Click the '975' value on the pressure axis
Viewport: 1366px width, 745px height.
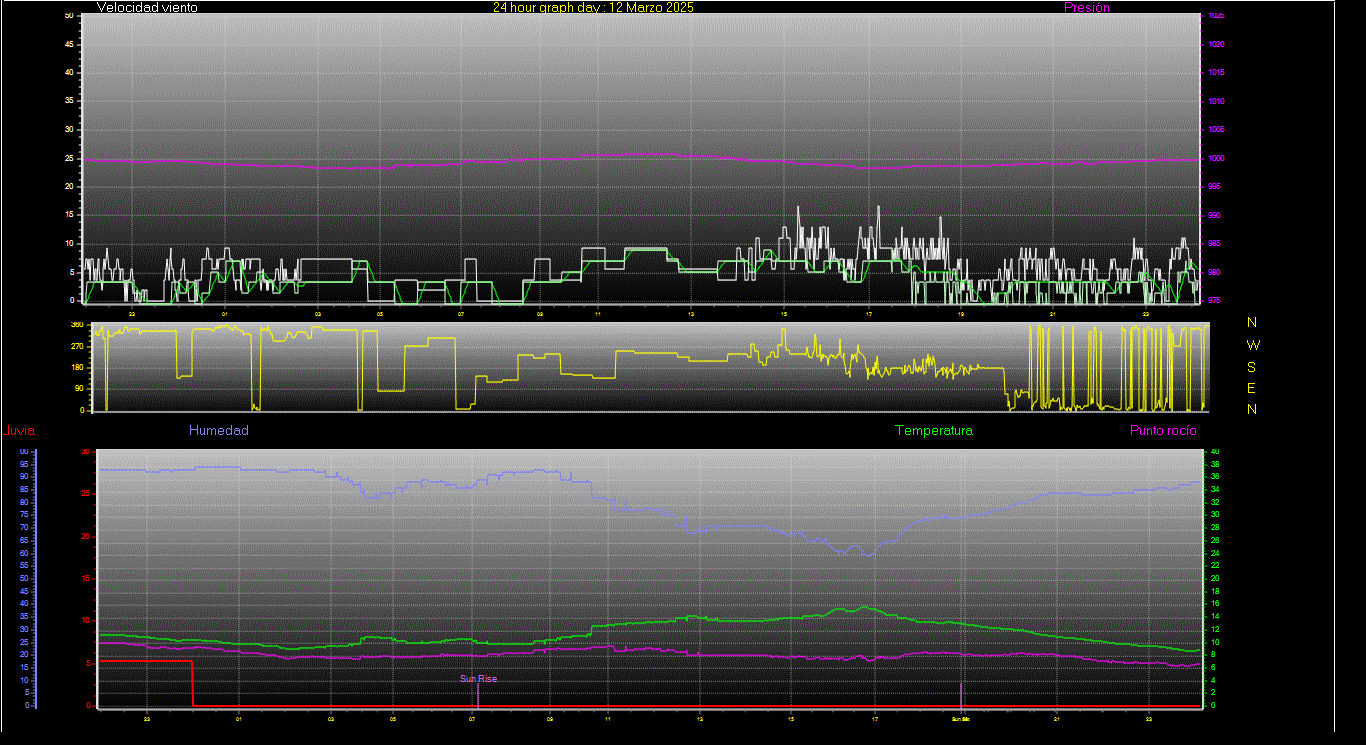[x=1214, y=300]
